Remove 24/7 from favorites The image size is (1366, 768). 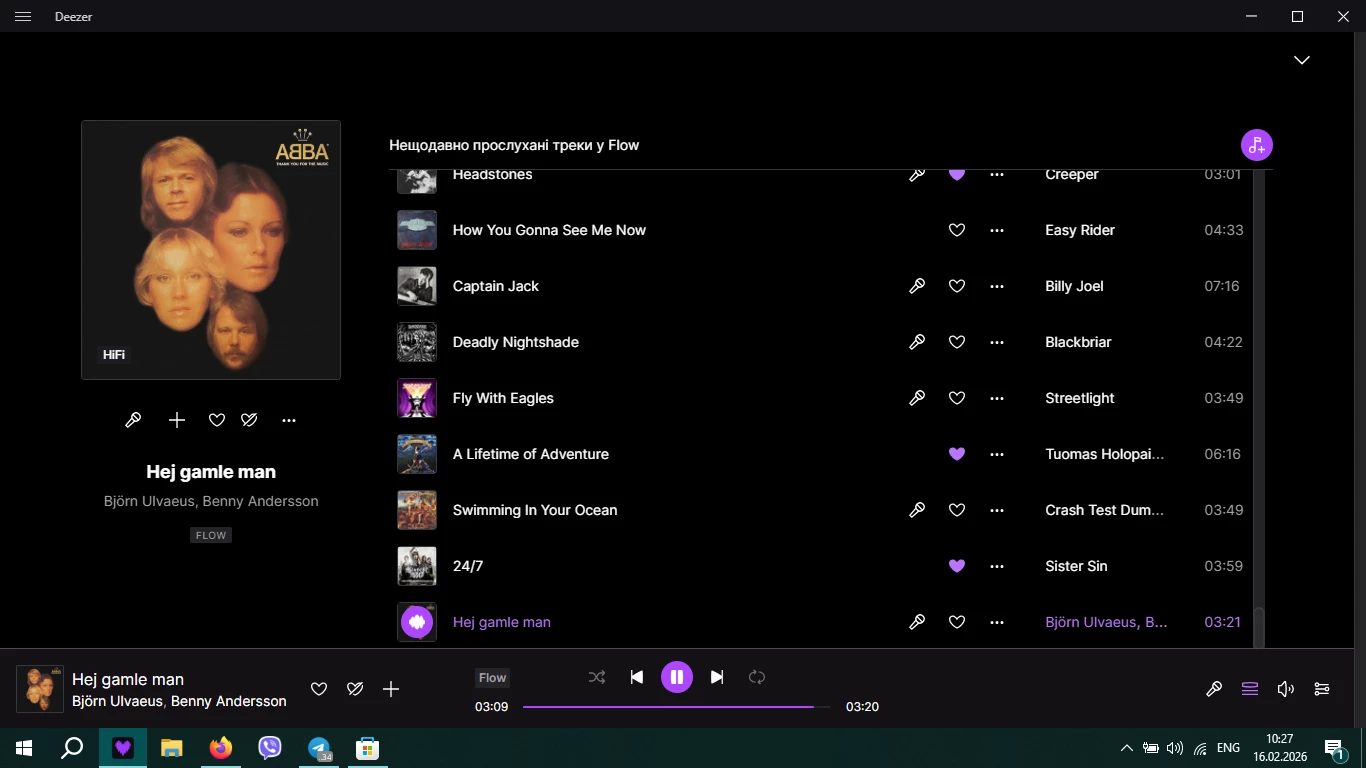pyautogui.click(x=957, y=566)
